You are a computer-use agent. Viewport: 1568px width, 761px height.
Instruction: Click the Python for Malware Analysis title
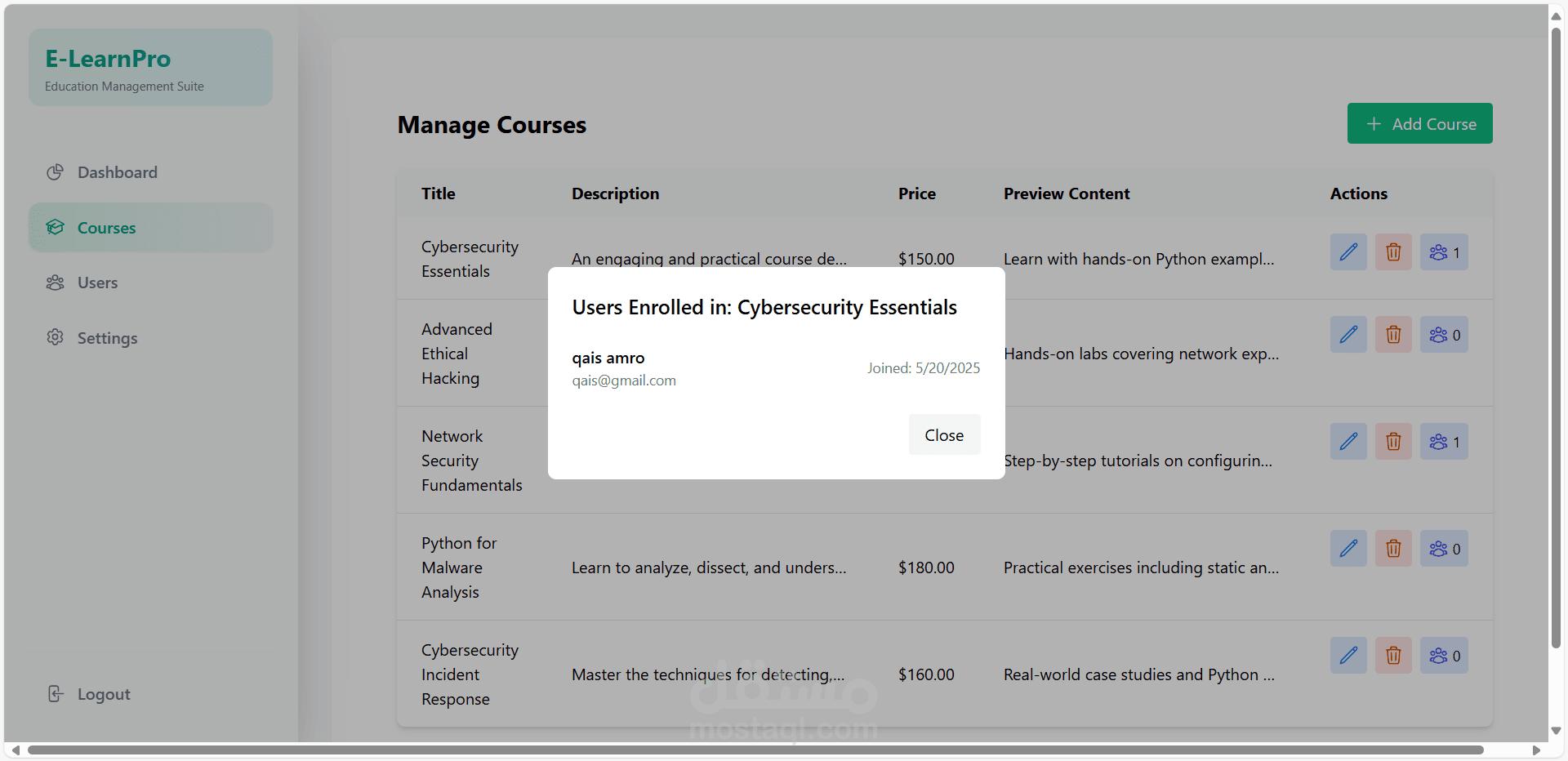tap(459, 567)
